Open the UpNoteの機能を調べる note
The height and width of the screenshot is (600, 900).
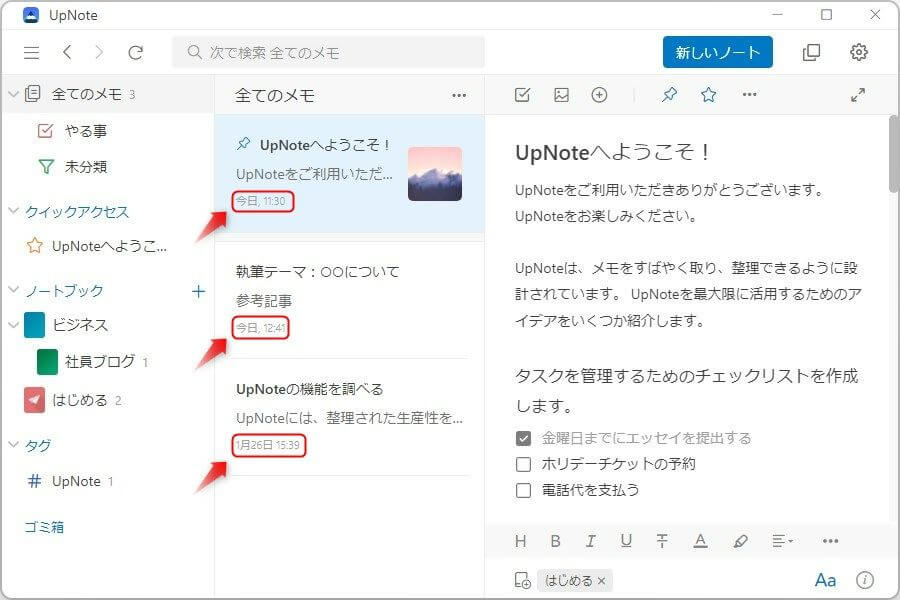point(350,417)
